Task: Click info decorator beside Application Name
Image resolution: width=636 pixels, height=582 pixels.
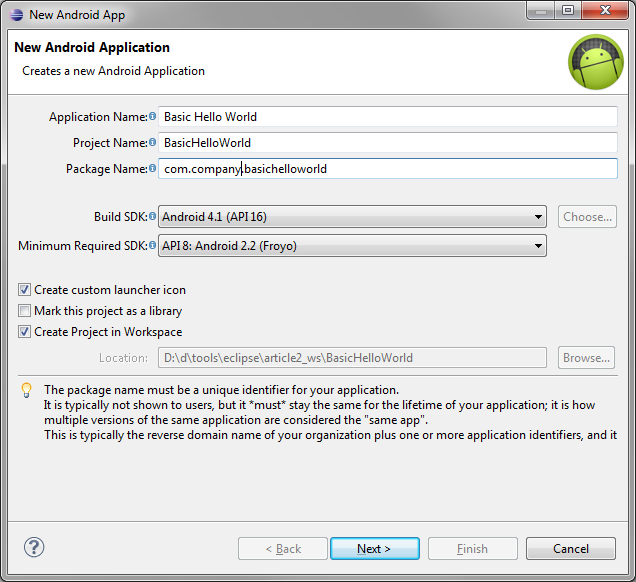Action: [153, 117]
